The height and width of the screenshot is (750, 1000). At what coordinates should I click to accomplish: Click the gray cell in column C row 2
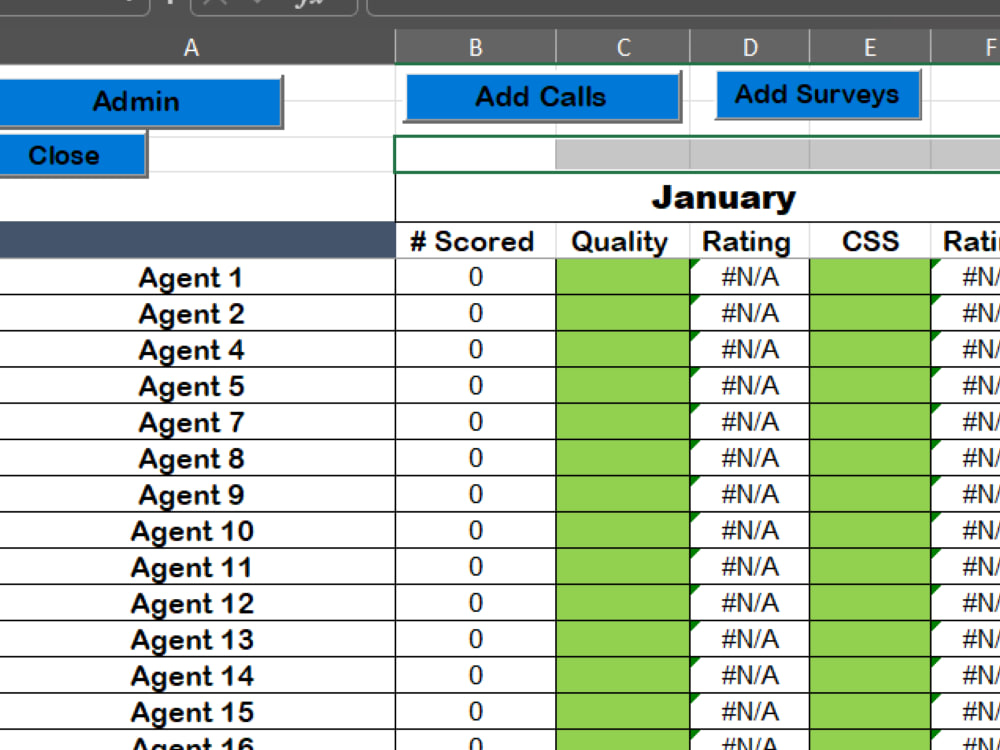pos(623,154)
